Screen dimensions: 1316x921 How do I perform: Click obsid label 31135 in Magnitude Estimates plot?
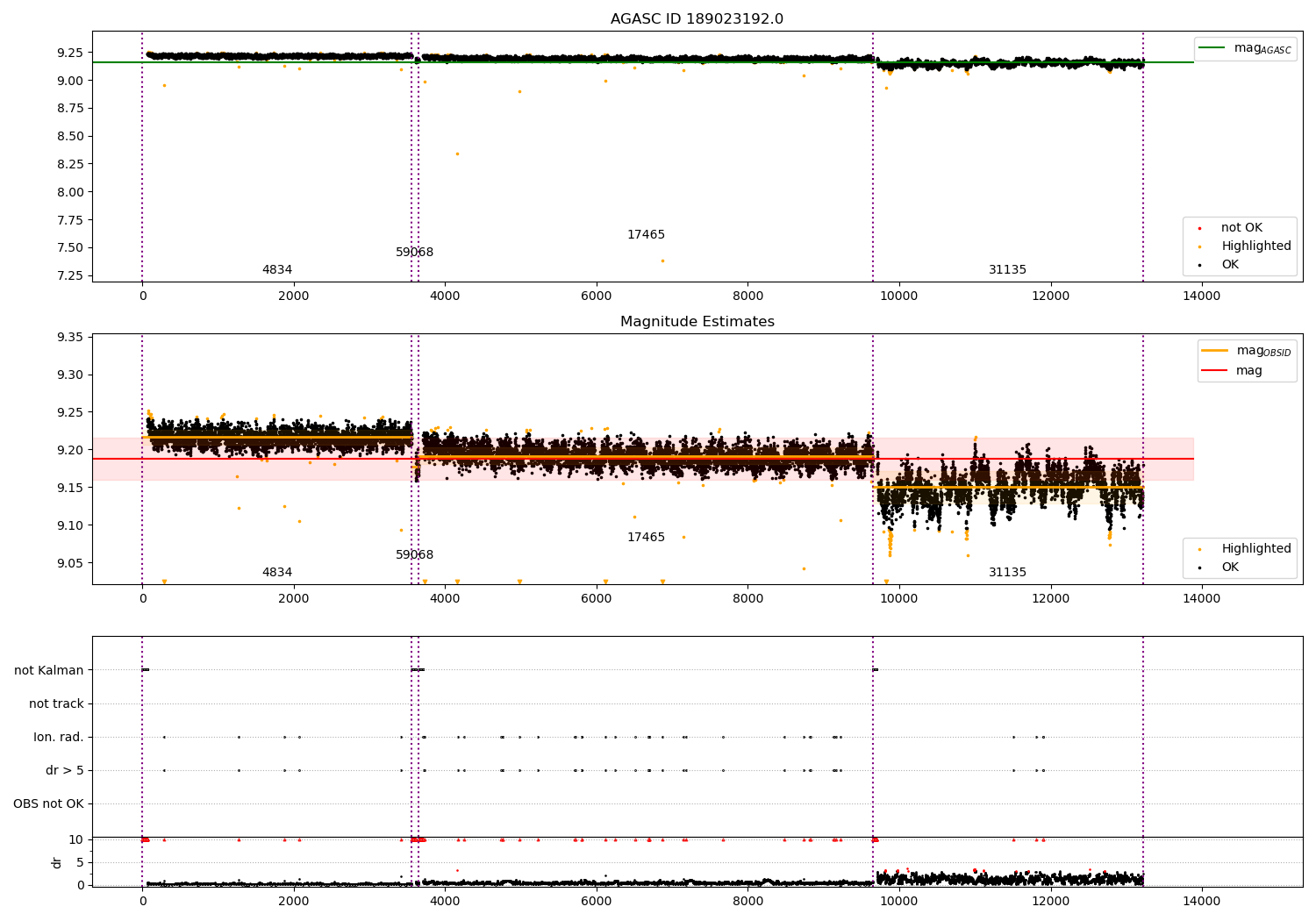(x=1007, y=573)
